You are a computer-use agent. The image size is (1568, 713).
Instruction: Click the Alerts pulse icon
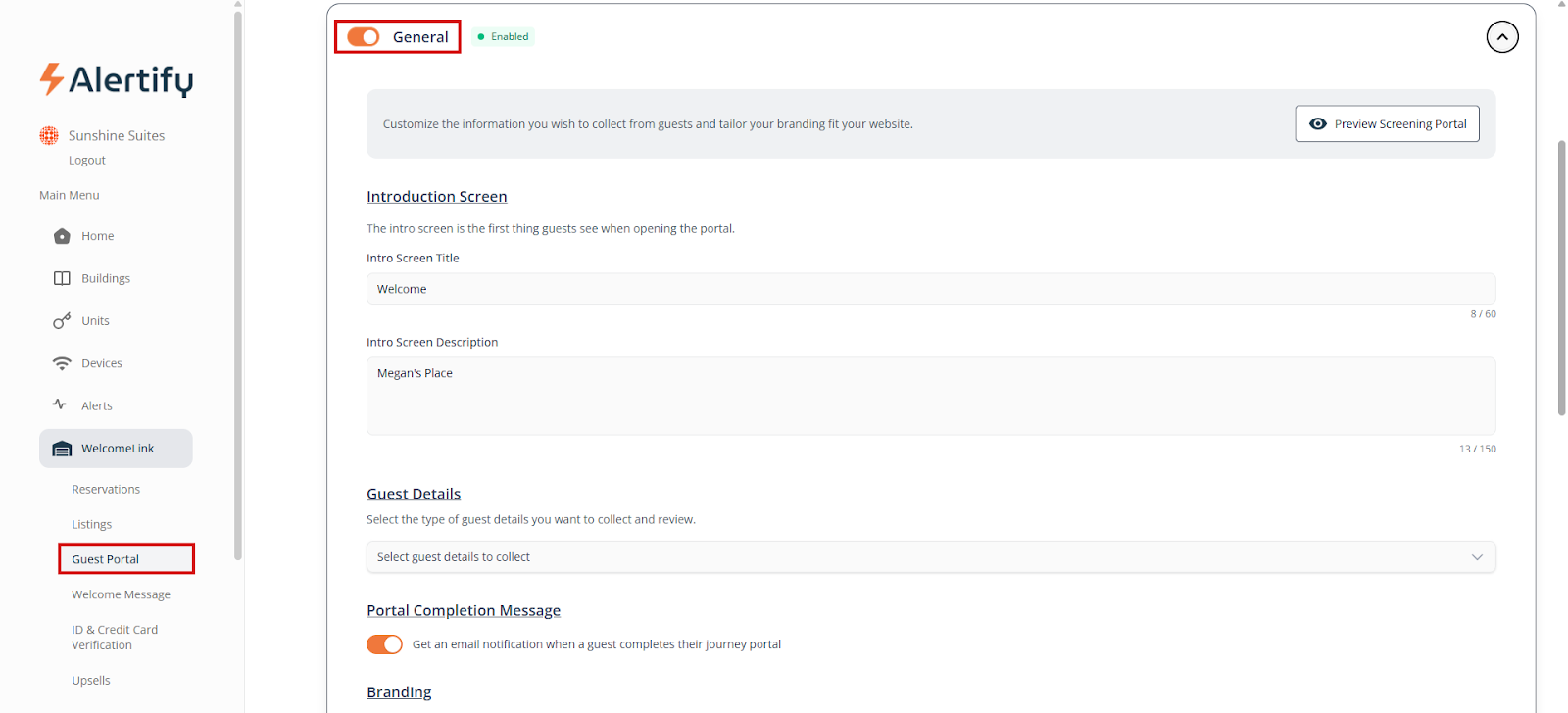pos(60,404)
